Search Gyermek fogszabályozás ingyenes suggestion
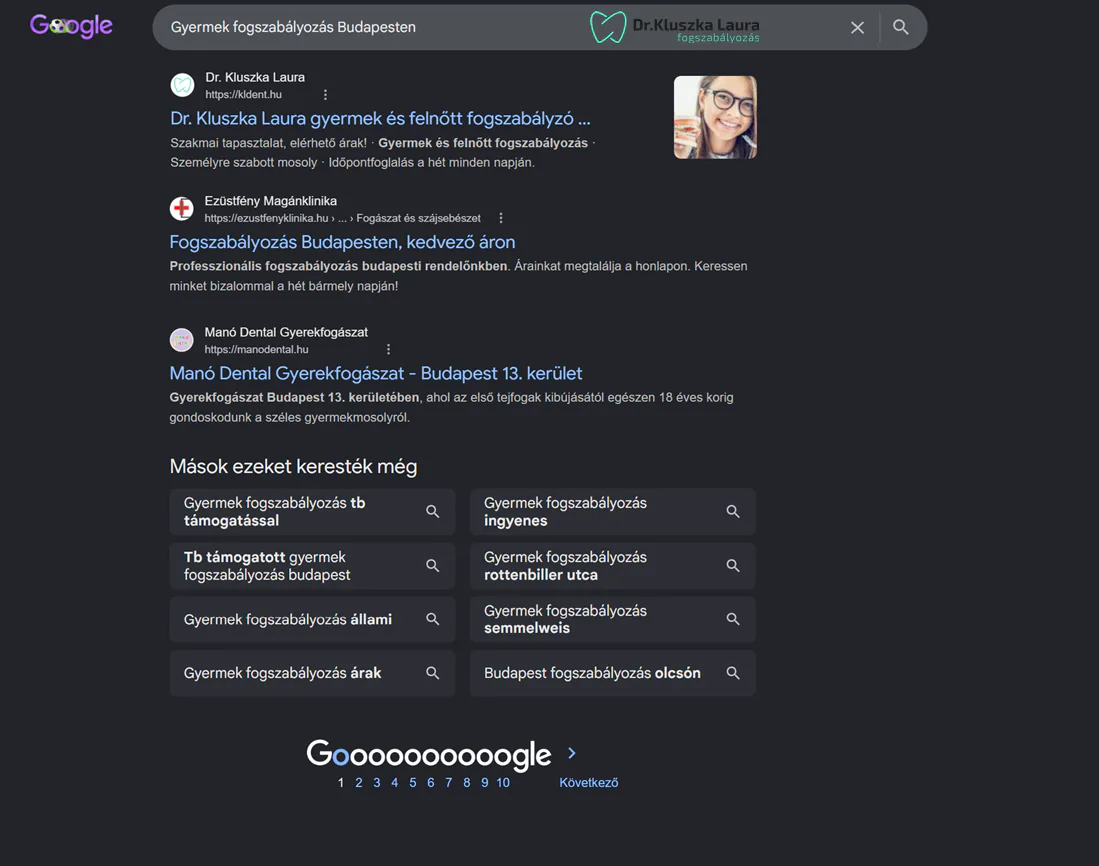 click(613, 511)
